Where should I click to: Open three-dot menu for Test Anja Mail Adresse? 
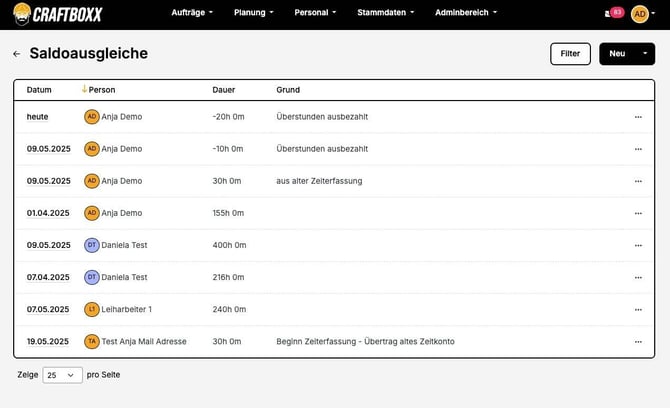pyautogui.click(x=638, y=341)
